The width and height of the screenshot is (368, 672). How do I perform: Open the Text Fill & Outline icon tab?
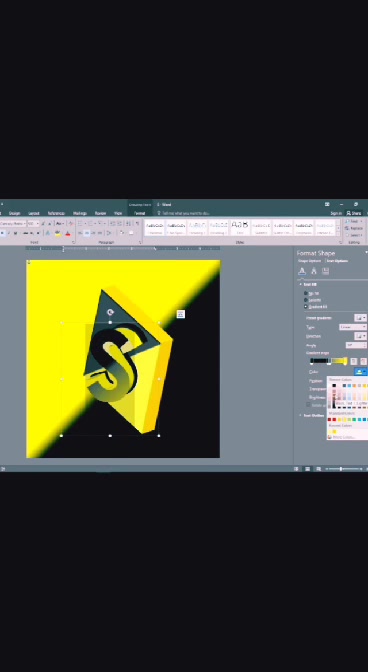click(302, 271)
